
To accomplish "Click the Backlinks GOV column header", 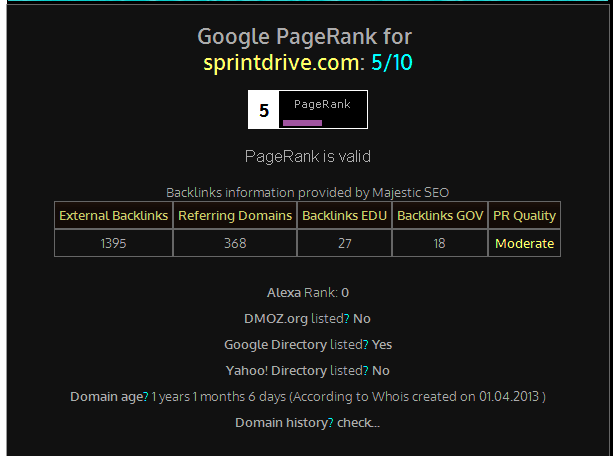I will coord(440,215).
